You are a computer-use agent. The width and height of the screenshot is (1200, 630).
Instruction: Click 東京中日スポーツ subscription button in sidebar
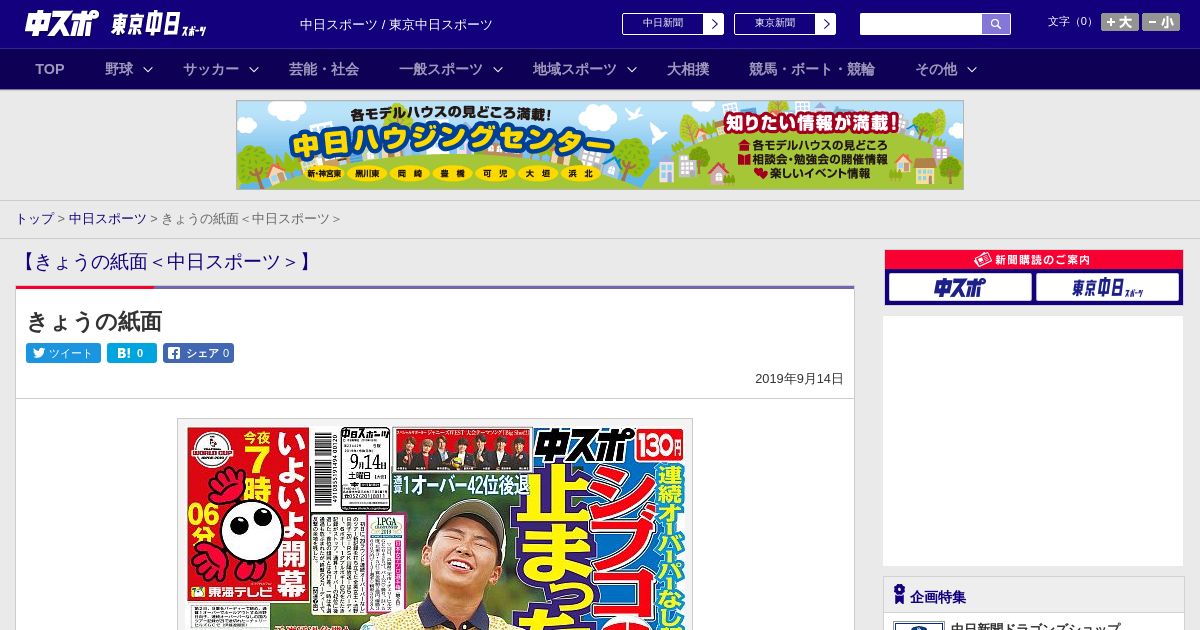(x=1107, y=288)
